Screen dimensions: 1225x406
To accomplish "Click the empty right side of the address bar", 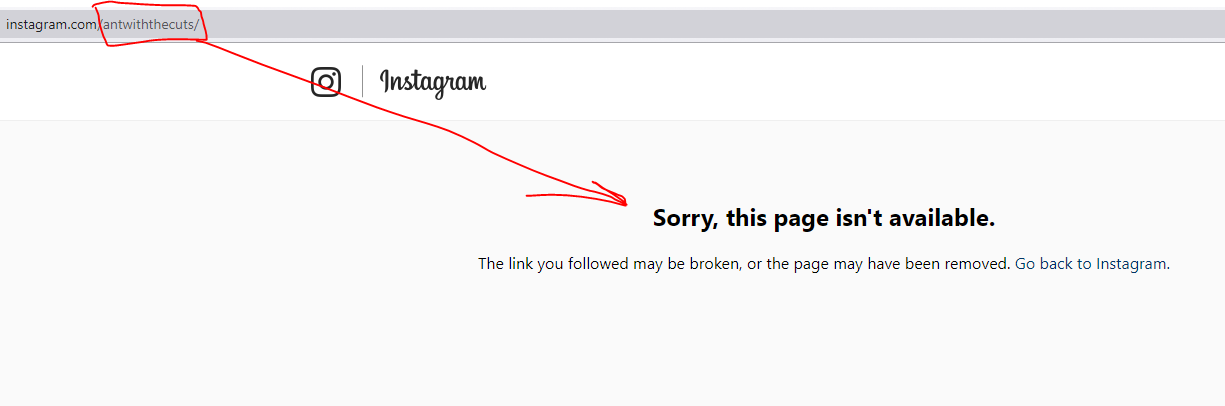I will [x=800, y=25].
